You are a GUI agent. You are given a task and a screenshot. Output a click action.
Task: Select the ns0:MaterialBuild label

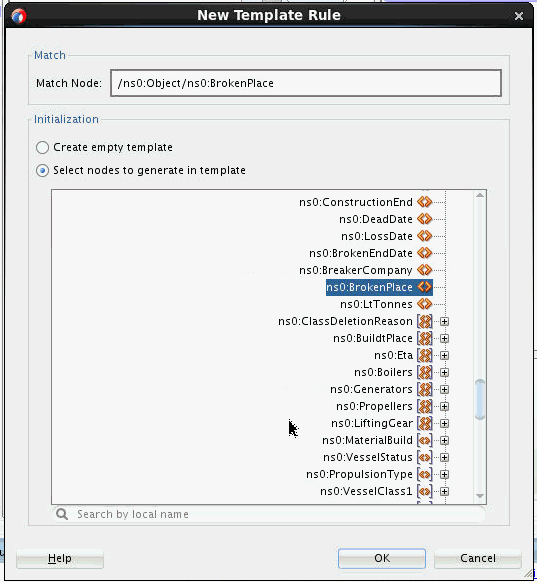tap(367, 441)
